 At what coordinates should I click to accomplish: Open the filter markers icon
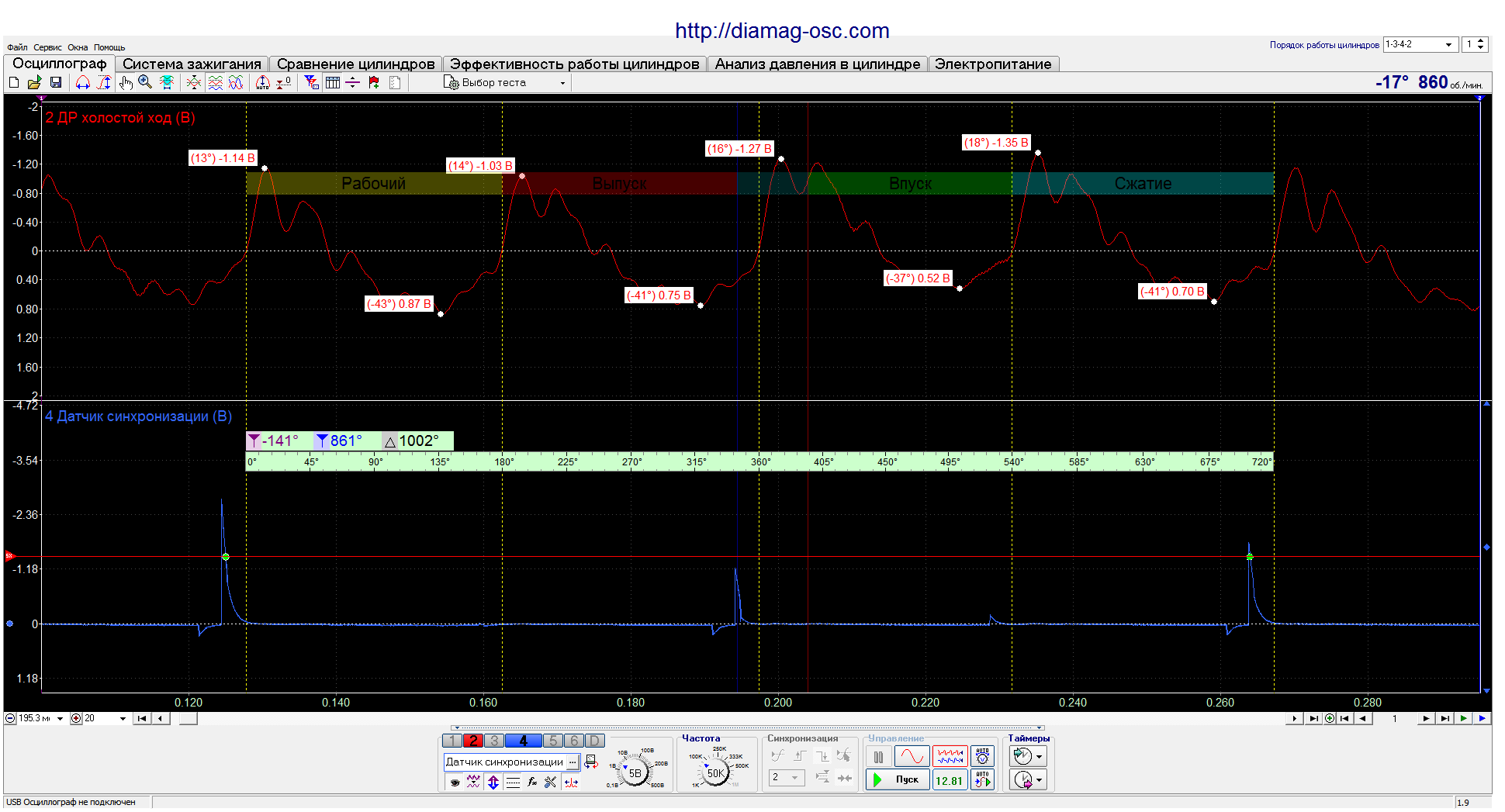[312, 82]
